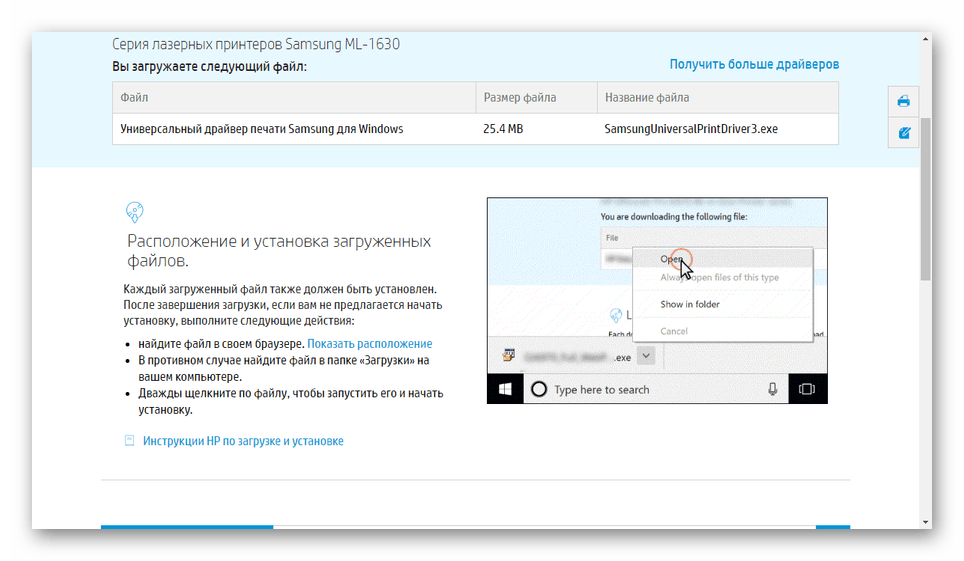This screenshot has height=561, width=964.
Task: Click heading Серия лазерных принтеров Samsung ML-1630
Action: point(256,44)
